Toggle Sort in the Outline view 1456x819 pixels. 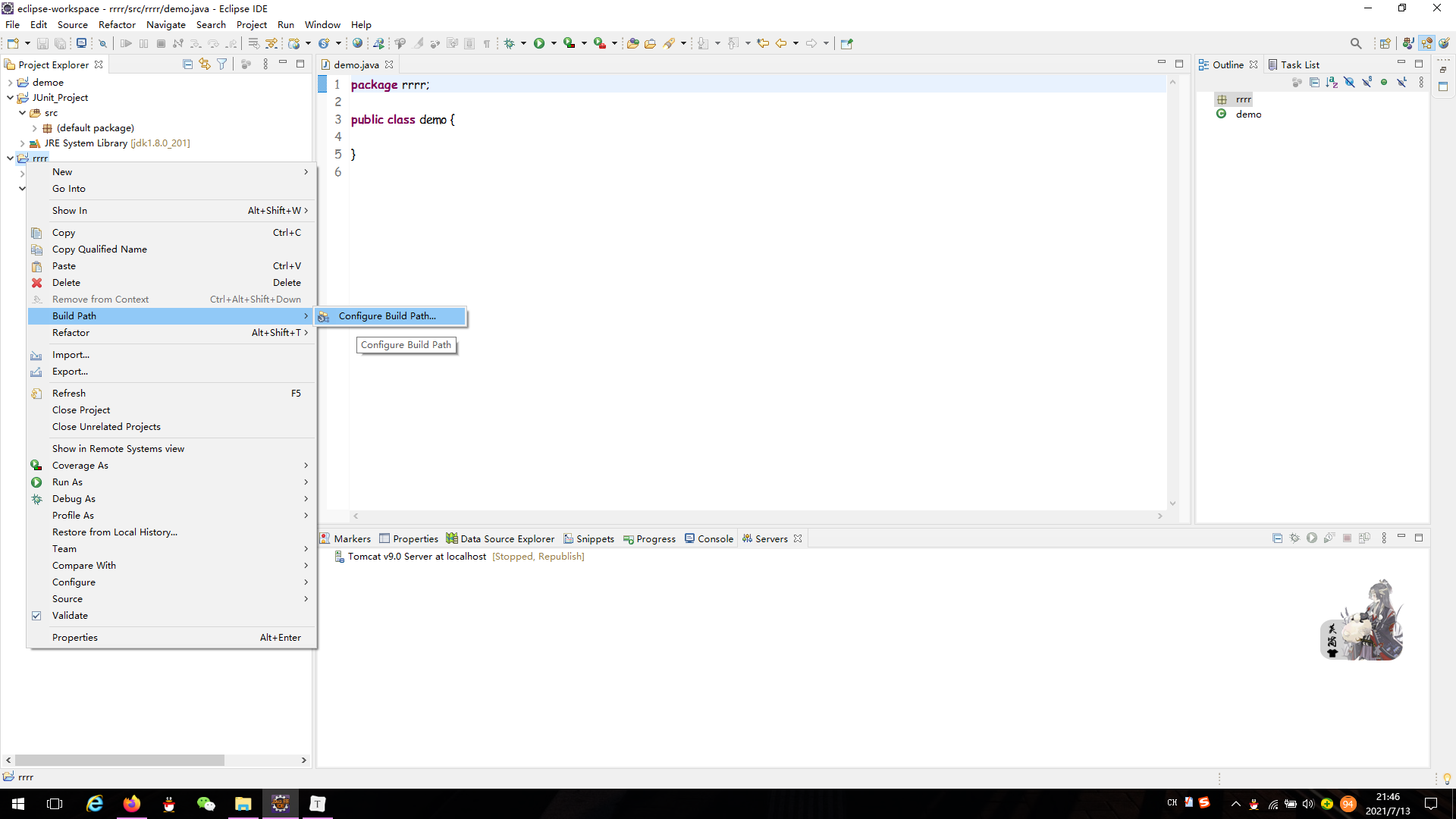click(x=1332, y=81)
